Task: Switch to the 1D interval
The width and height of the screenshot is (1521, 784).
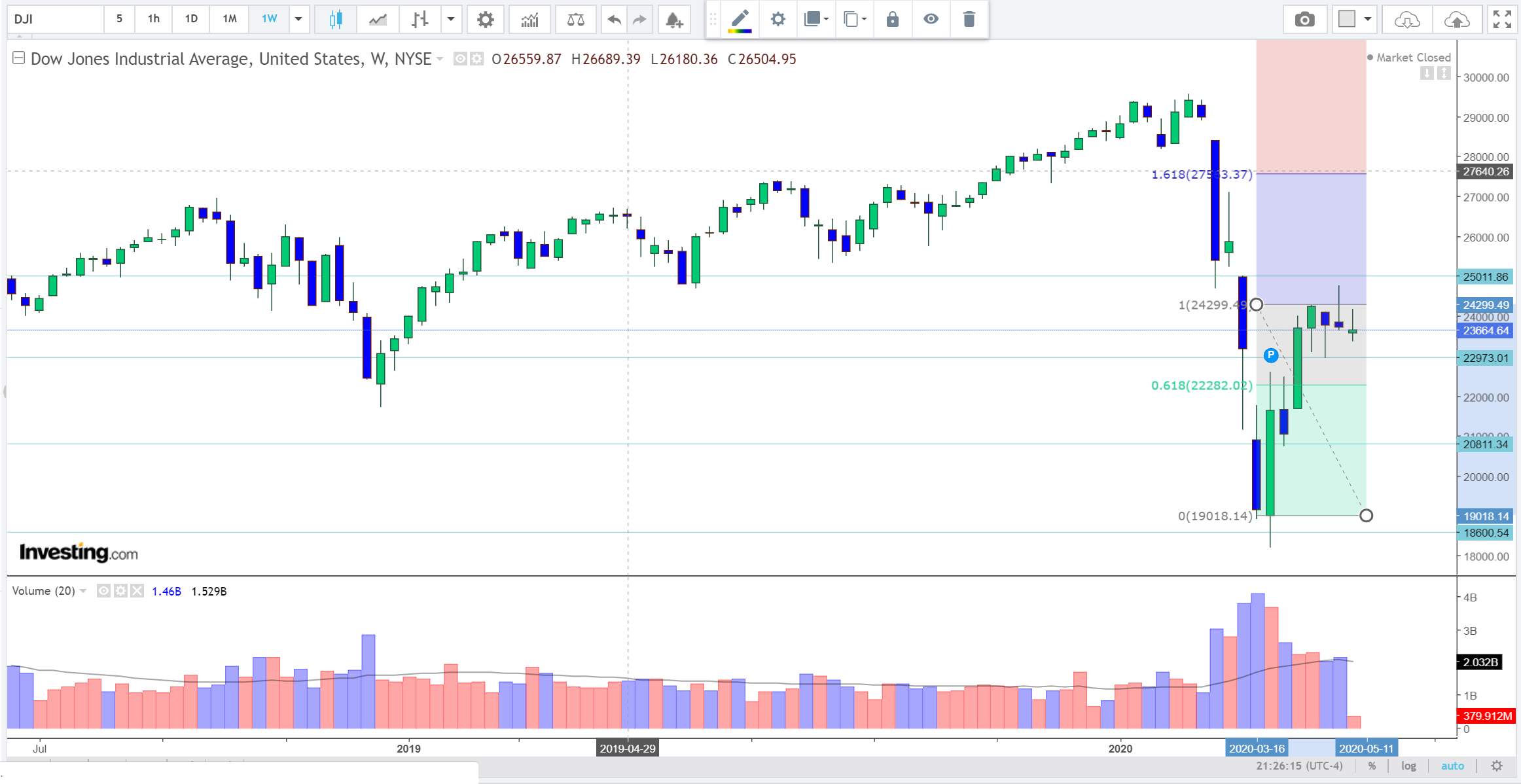Action: tap(191, 19)
